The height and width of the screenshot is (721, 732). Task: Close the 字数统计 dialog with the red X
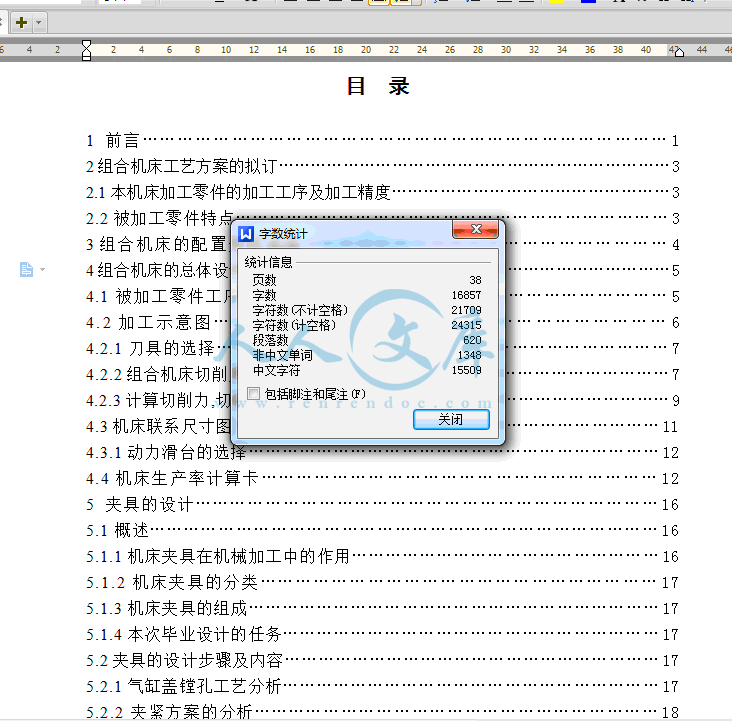tap(475, 229)
